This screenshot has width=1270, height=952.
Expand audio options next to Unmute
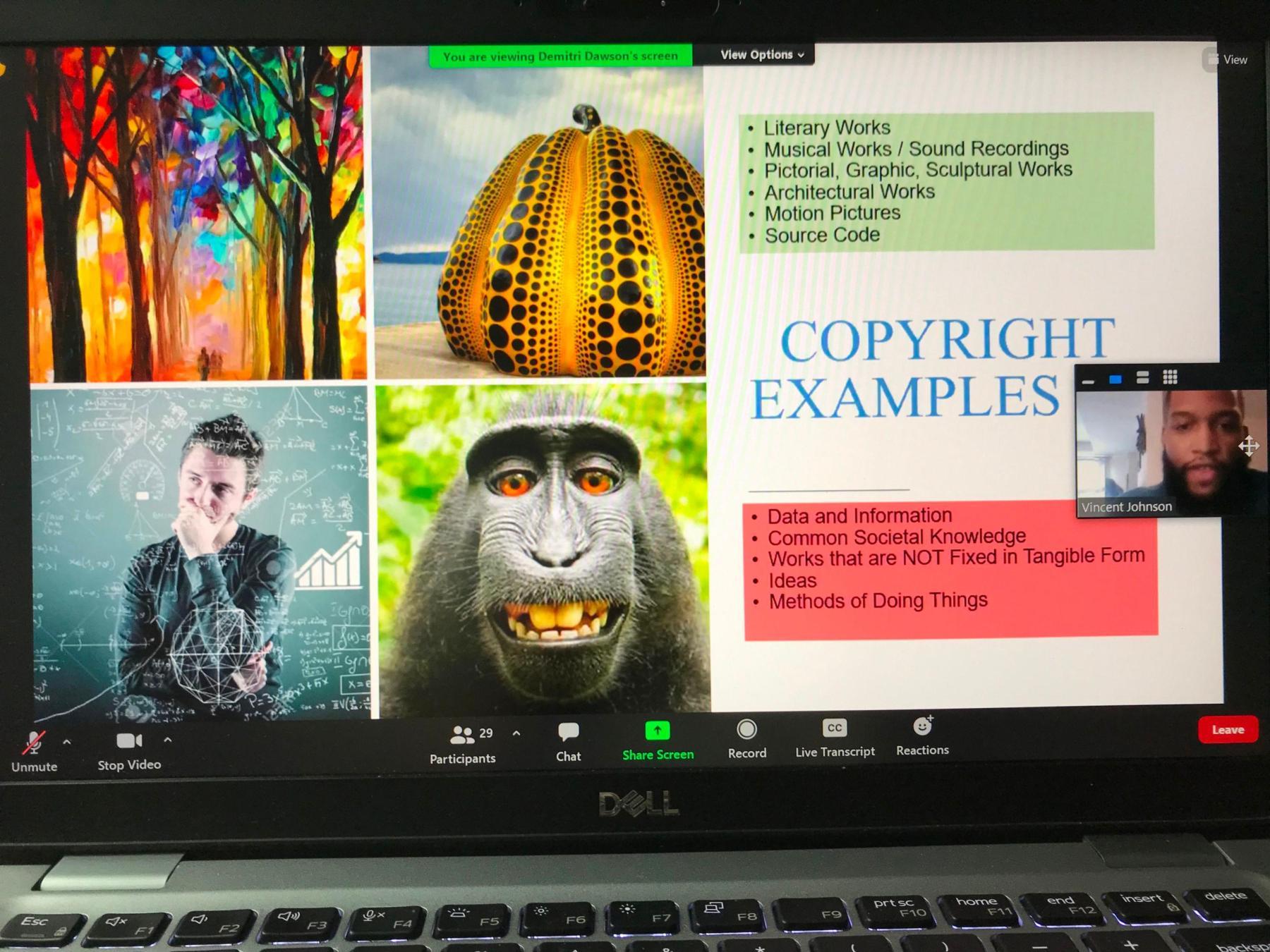tap(66, 741)
